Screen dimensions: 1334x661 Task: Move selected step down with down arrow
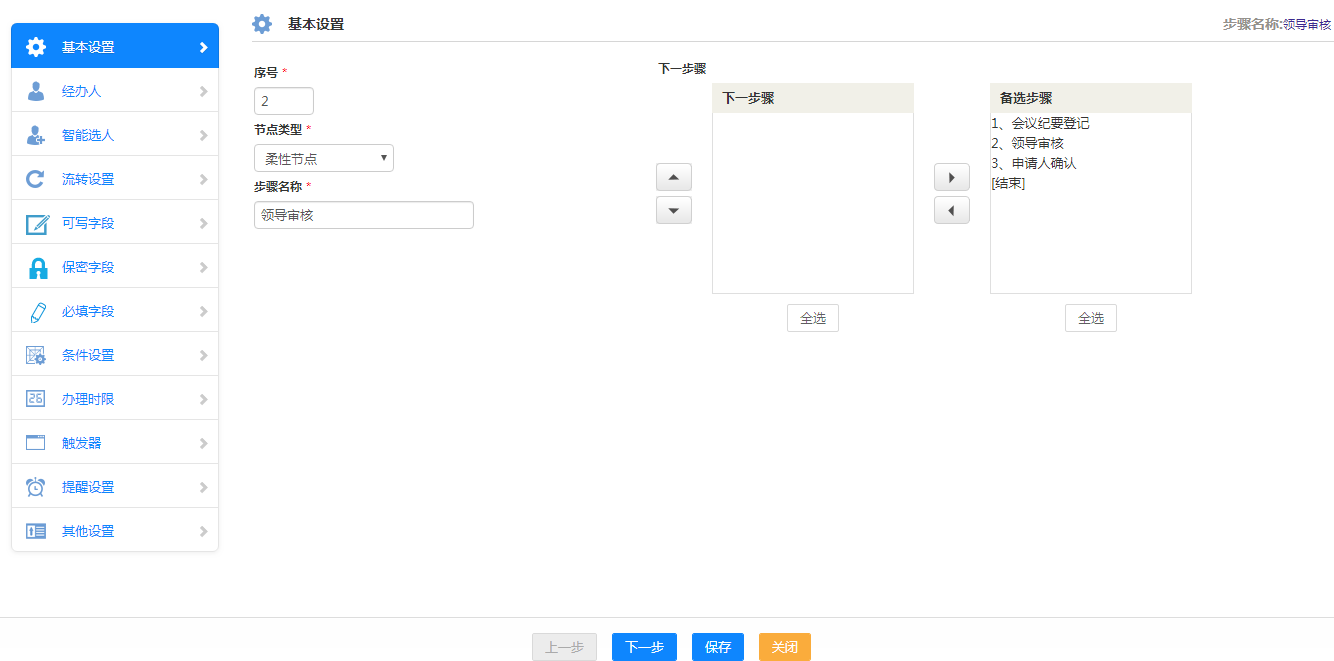(673, 211)
